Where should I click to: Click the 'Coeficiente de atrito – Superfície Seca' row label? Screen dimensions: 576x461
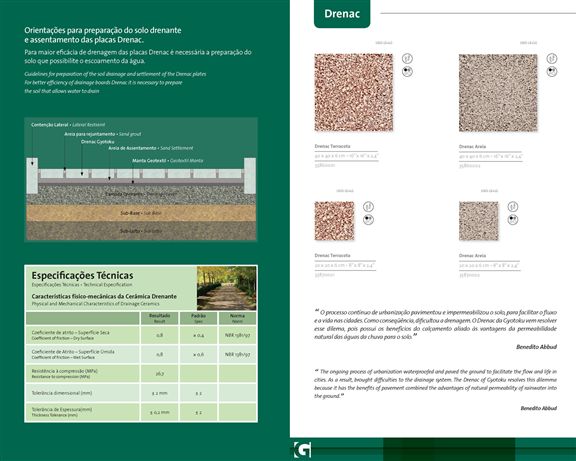71,332
